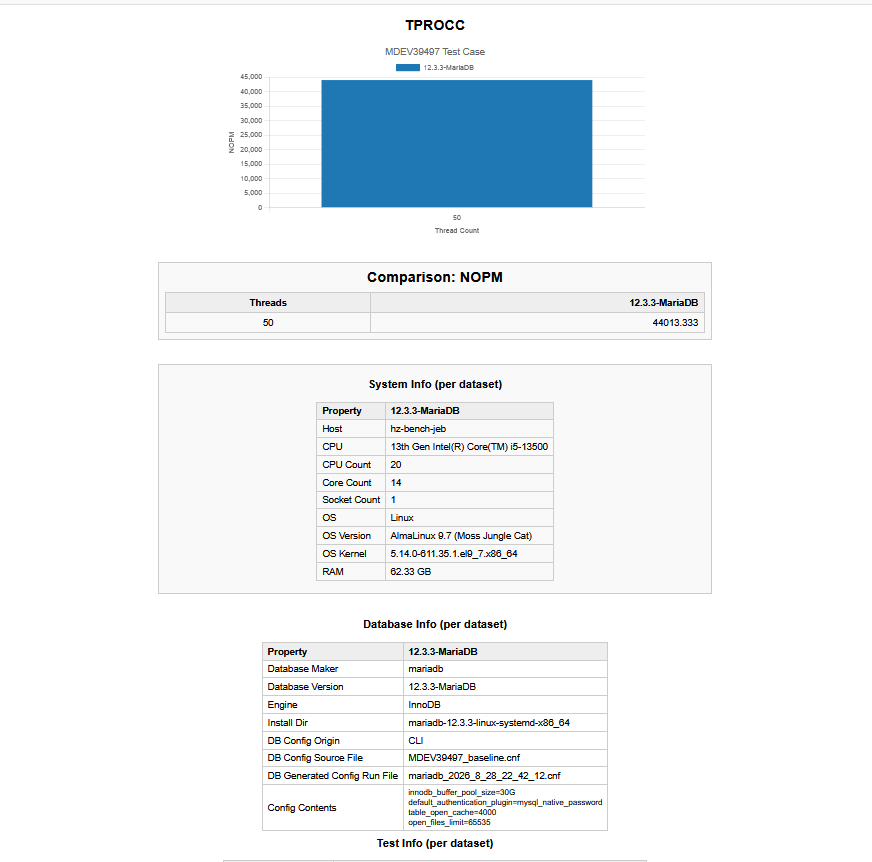Select the Install Dir mariadb-12.3.3 value
This screenshot has height=862, width=872.
coord(505,722)
